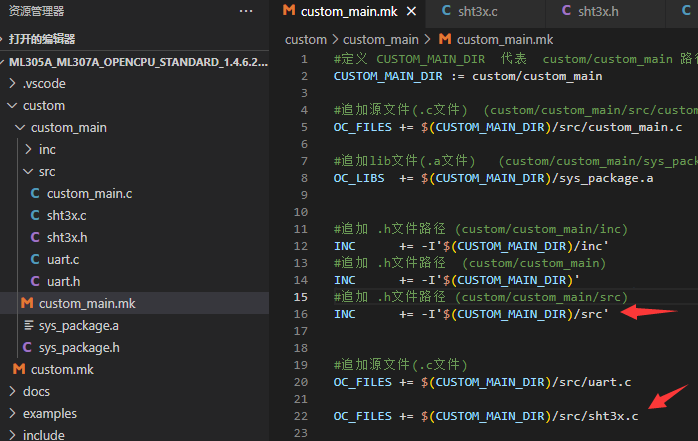This screenshot has width=698, height=441.
Task: Open sht3x.h from the file tree
Action: click(67, 237)
